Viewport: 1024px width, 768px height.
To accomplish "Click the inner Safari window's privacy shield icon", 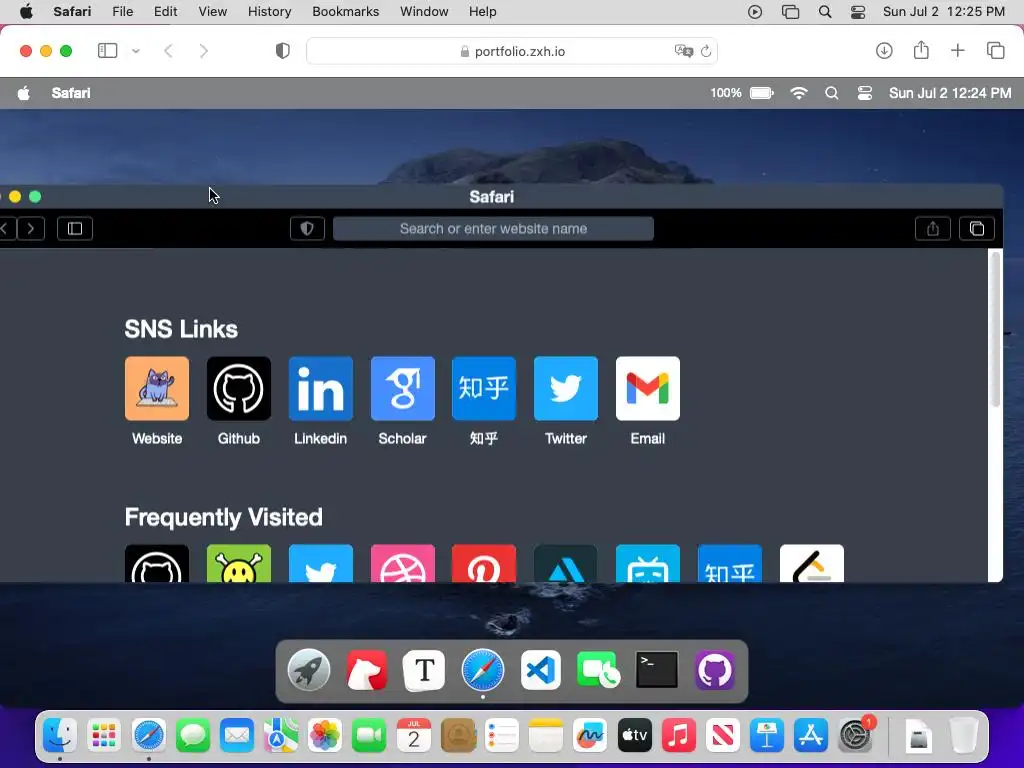I will [307, 229].
